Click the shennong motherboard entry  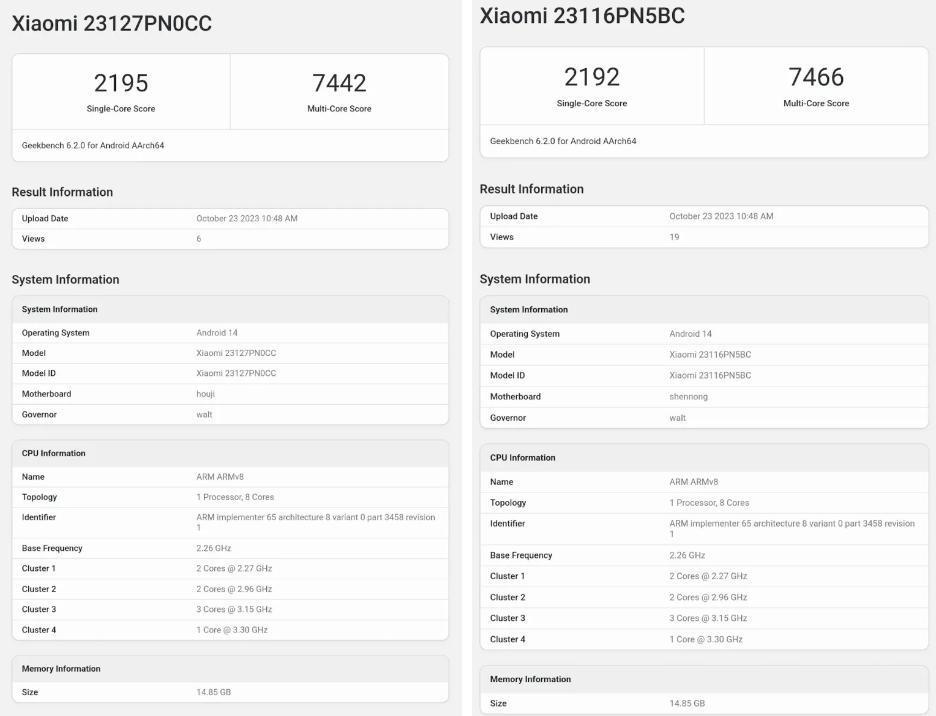[x=687, y=396]
